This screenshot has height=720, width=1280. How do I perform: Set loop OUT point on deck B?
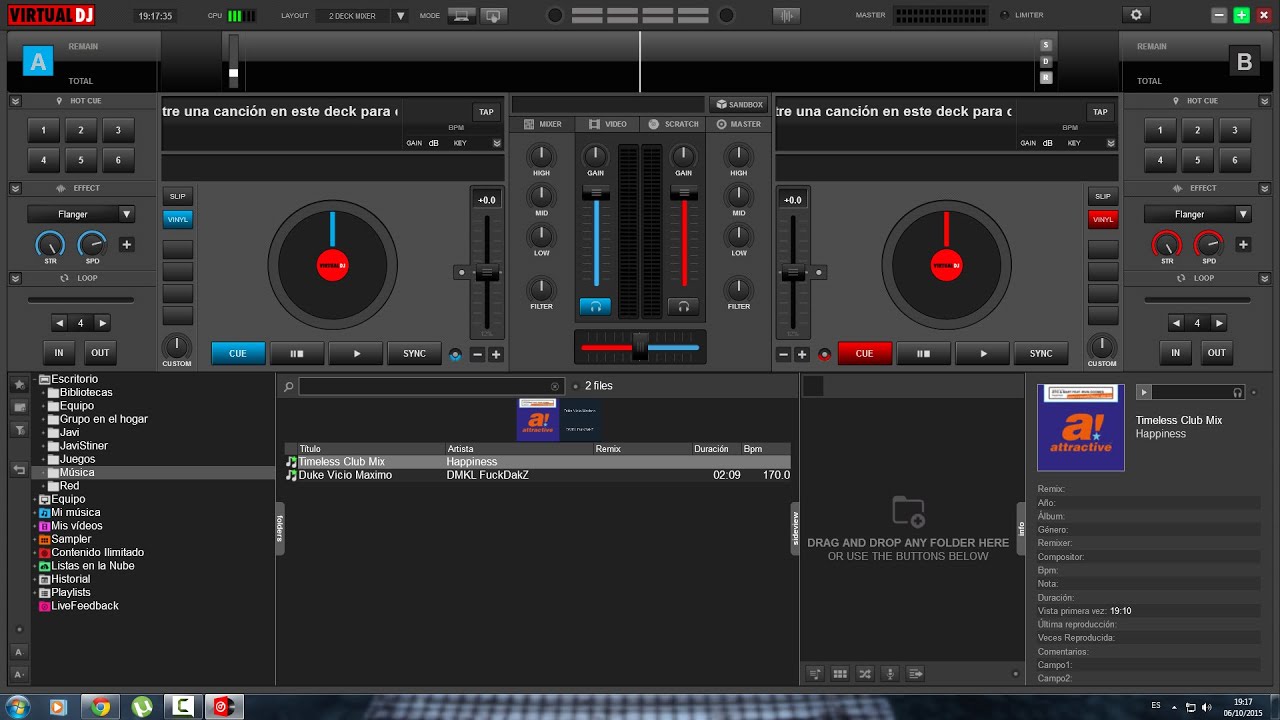pyautogui.click(x=1217, y=352)
